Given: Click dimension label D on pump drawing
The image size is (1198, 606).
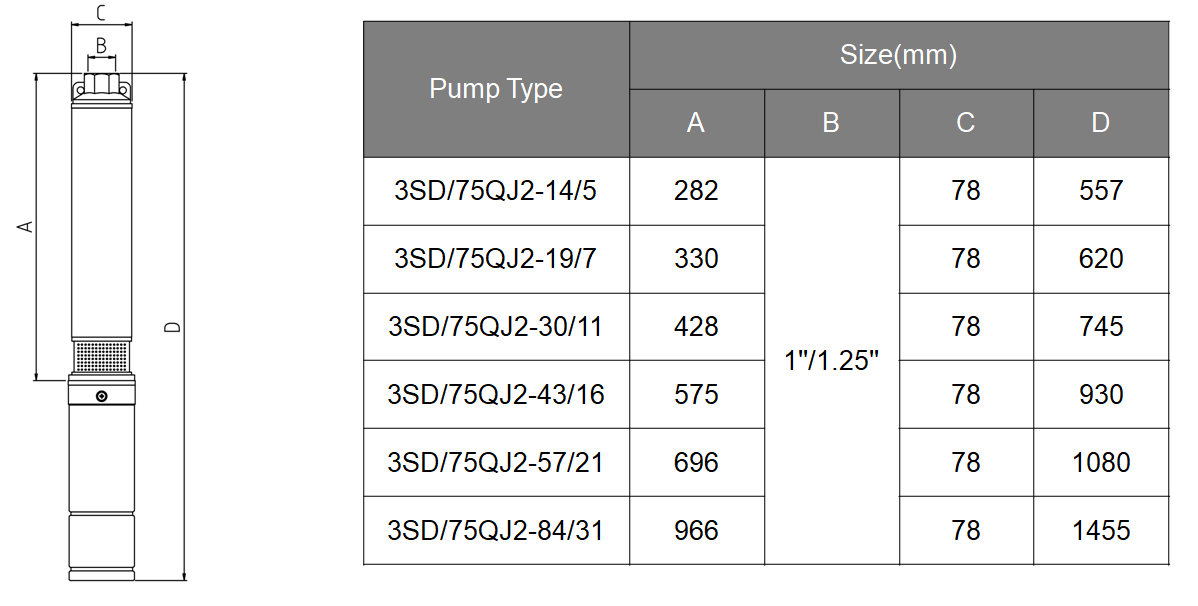Looking at the screenshot, I should 174,327.
